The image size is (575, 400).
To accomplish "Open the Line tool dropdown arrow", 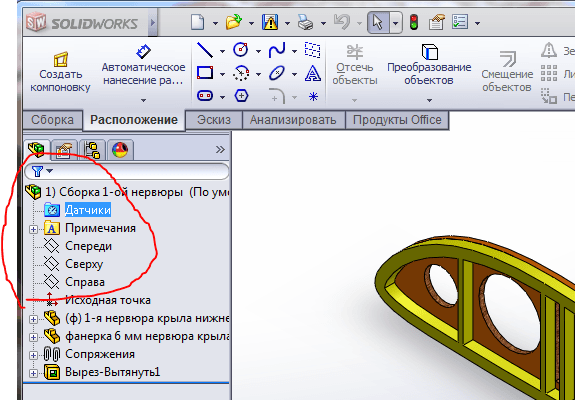I will [x=222, y=51].
